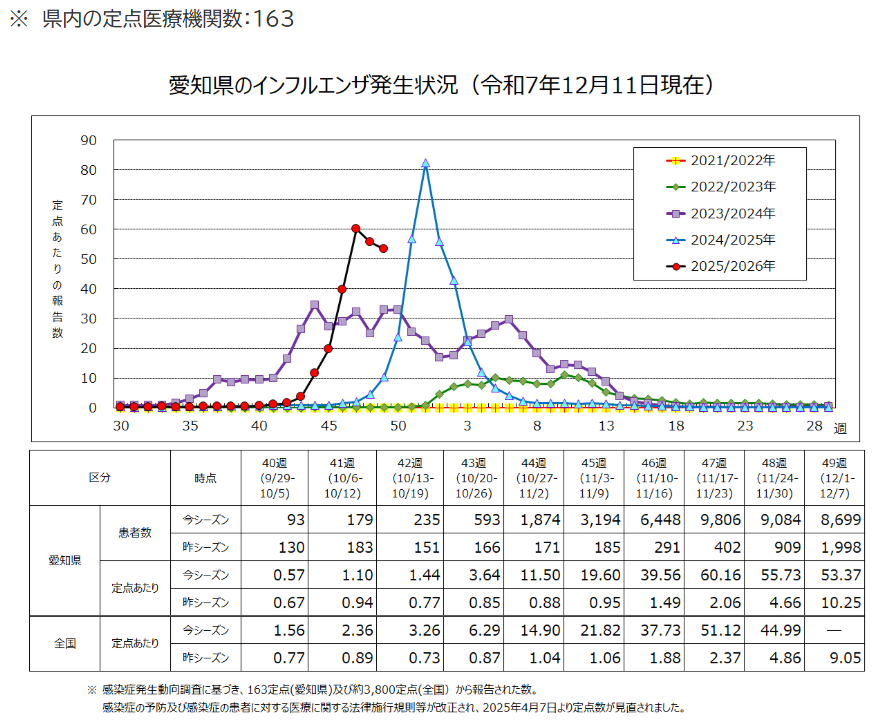Viewport: 883px width, 721px height.
Task: Click the 8,699 patient count cell
Action: [826, 519]
